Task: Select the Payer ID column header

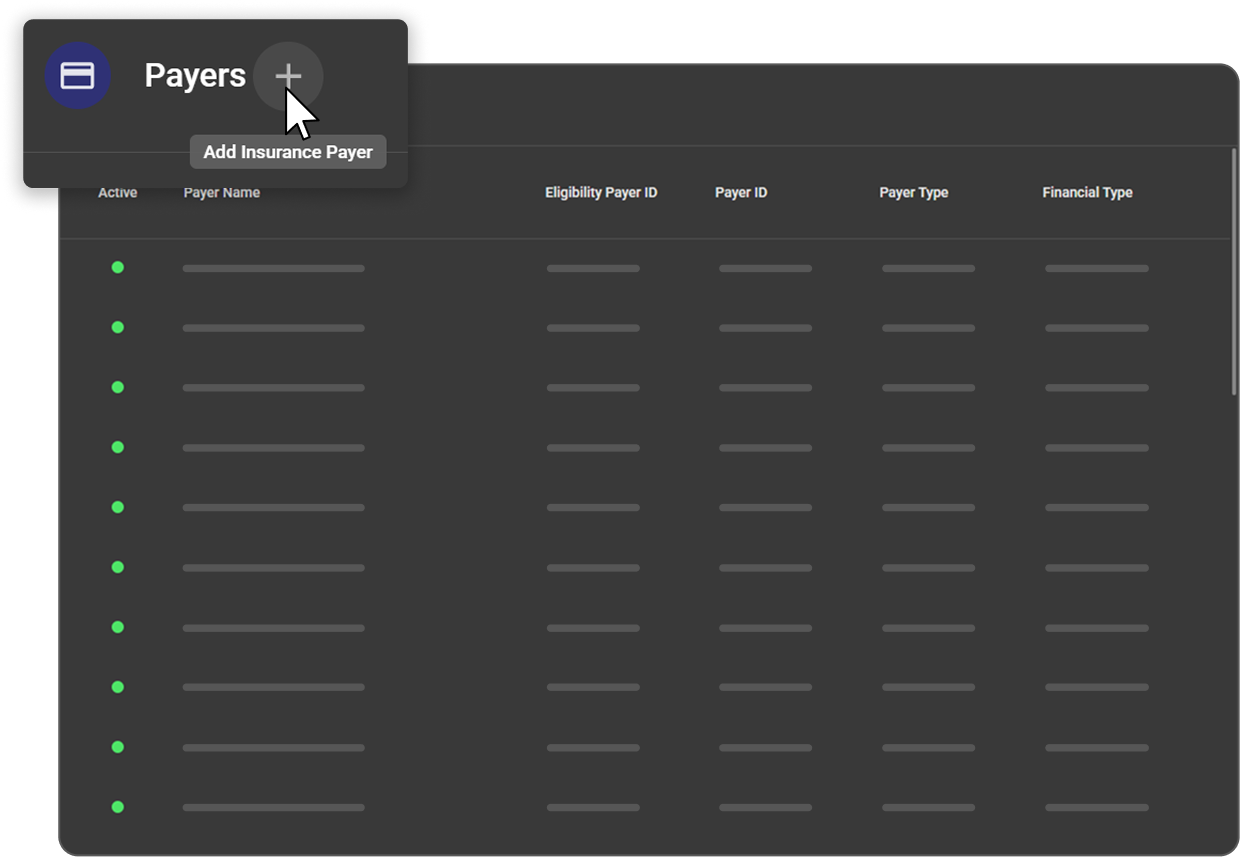Action: (x=741, y=193)
